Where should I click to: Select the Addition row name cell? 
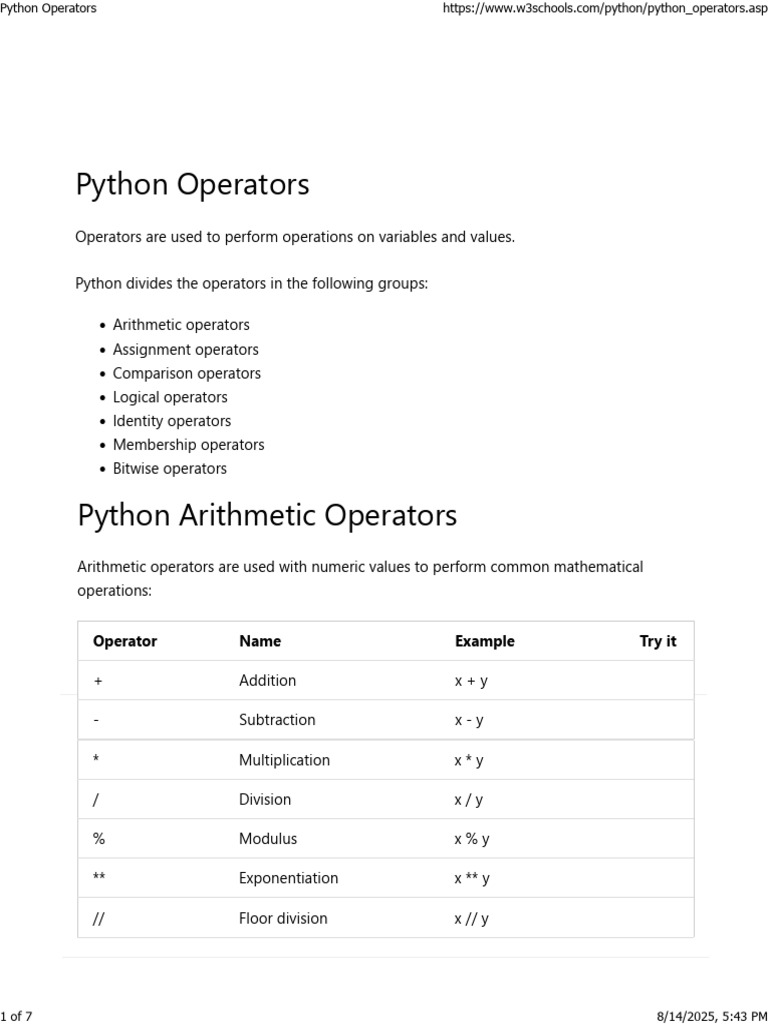click(267, 680)
